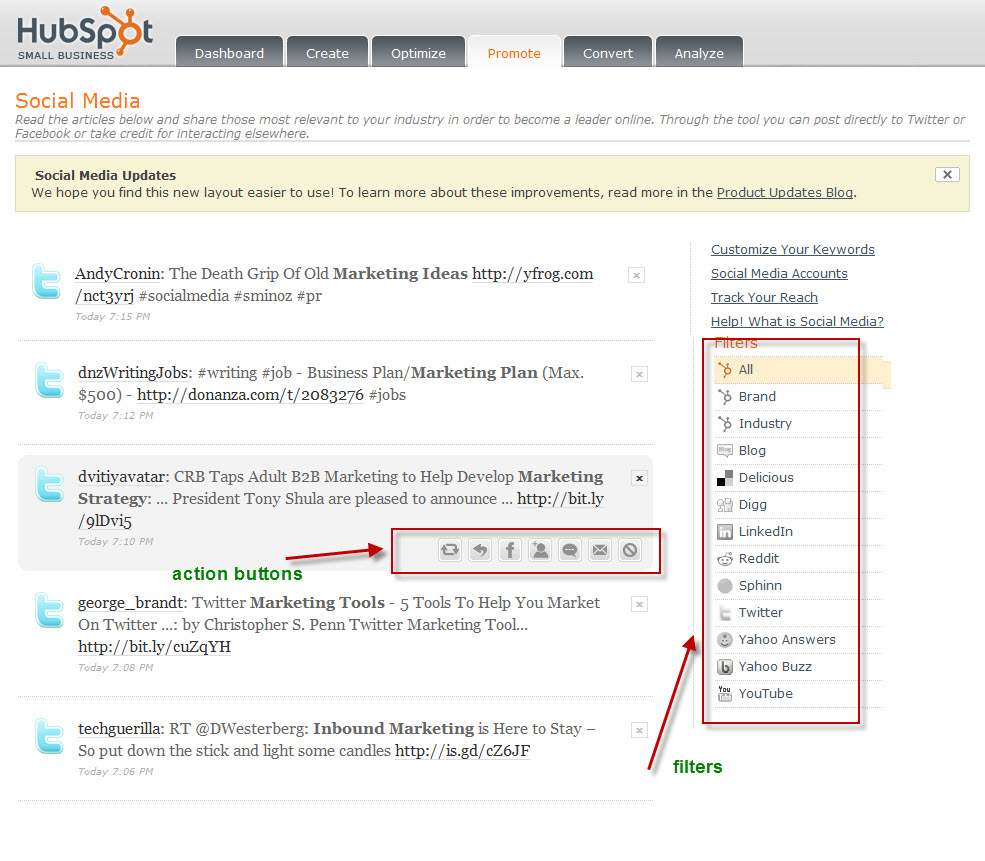Screen dimensions: 985x861
Task: Click the Twitter bird beside dnzWritingJobs' post
Action: 49,380
